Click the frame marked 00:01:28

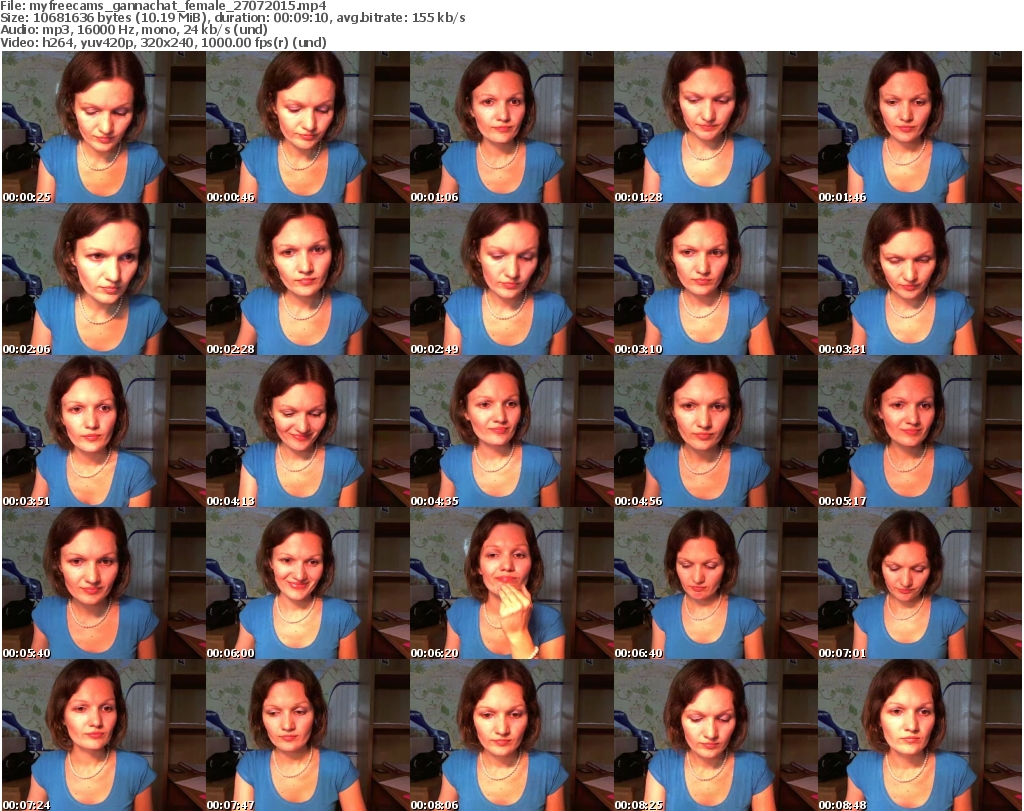pyautogui.click(x=716, y=127)
